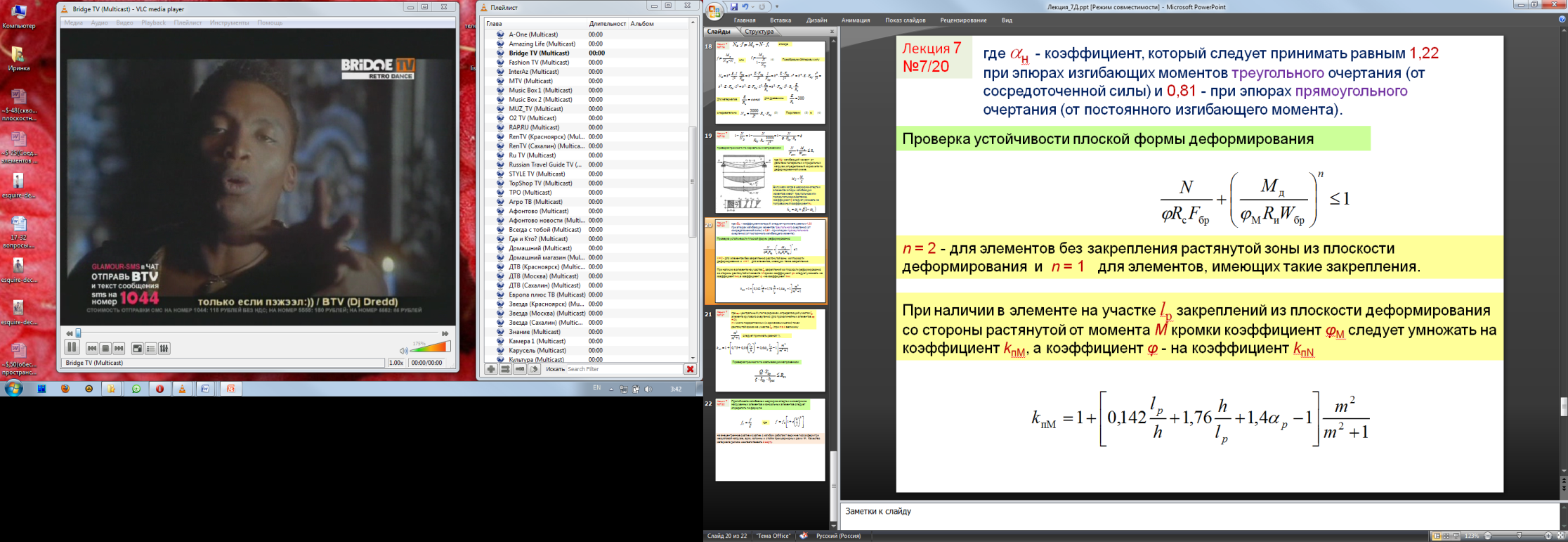Toggle playlist shuffle button
The image size is (1568, 542).
pos(505,369)
